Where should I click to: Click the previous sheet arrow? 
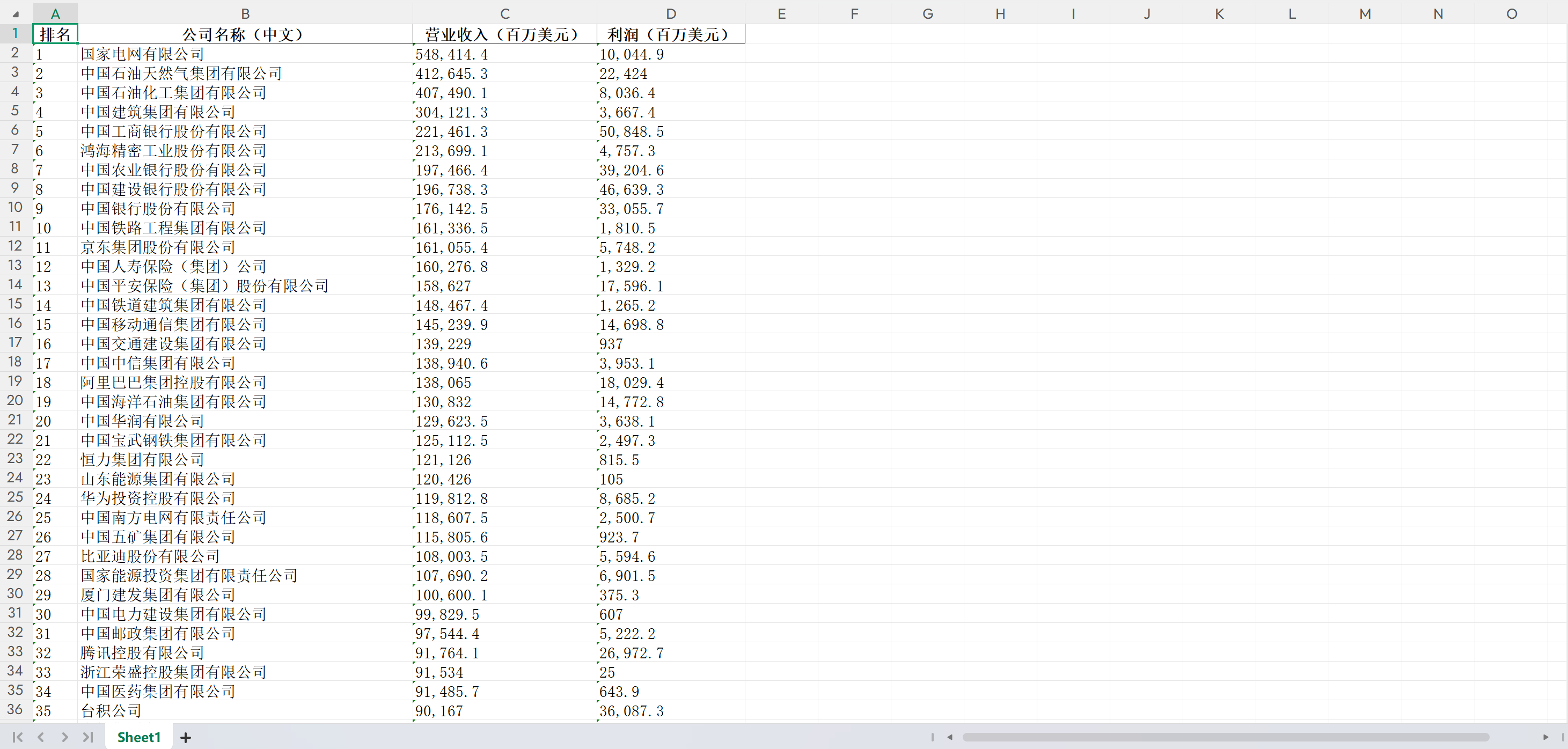(x=41, y=737)
